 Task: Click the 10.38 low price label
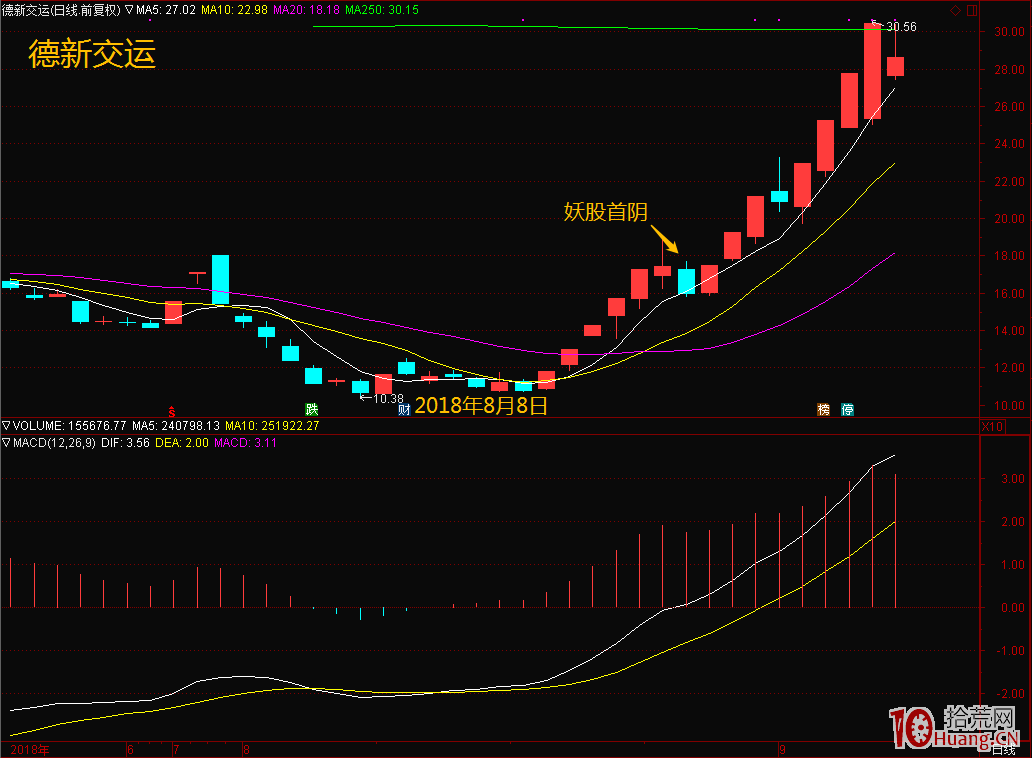[x=388, y=399]
